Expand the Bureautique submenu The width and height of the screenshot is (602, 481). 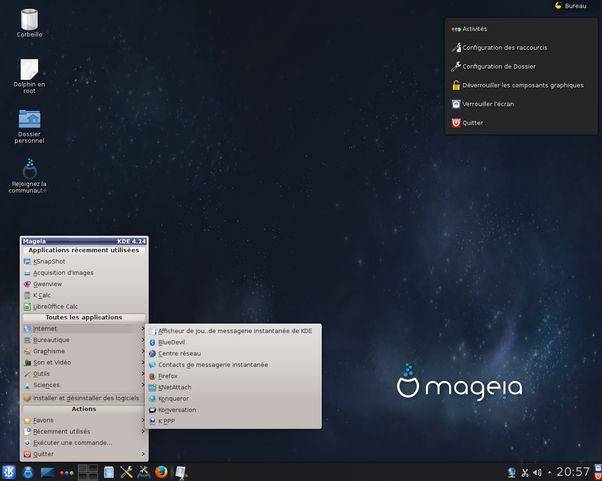click(x=84, y=340)
